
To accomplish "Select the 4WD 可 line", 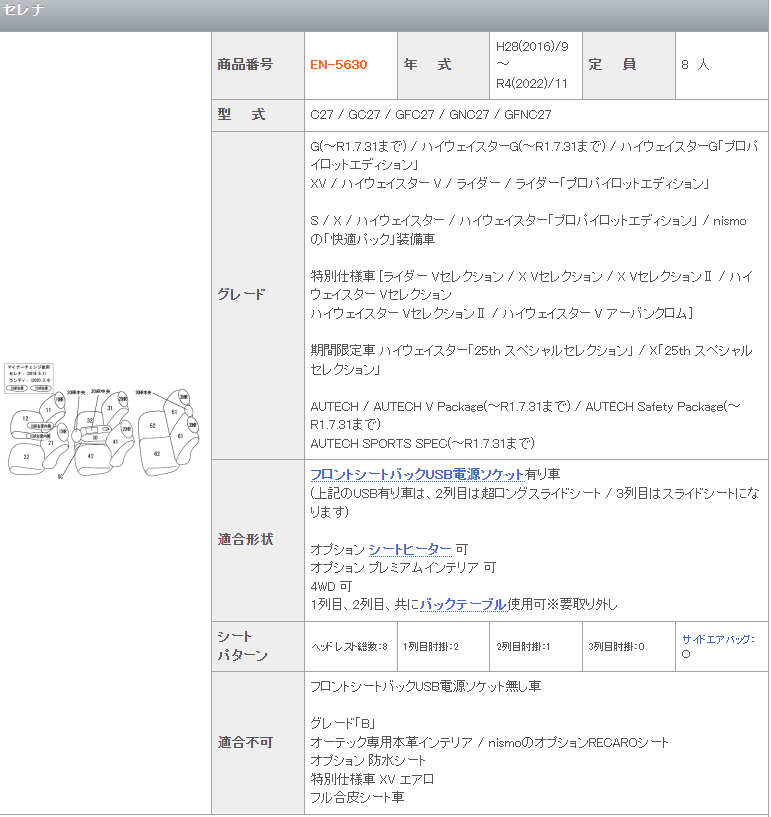I will [x=331, y=587].
